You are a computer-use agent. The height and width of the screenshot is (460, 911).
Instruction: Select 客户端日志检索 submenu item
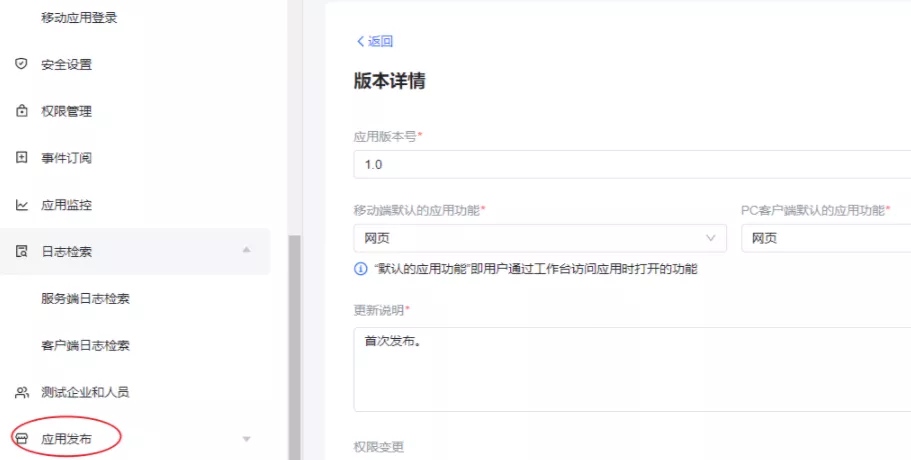(x=85, y=346)
